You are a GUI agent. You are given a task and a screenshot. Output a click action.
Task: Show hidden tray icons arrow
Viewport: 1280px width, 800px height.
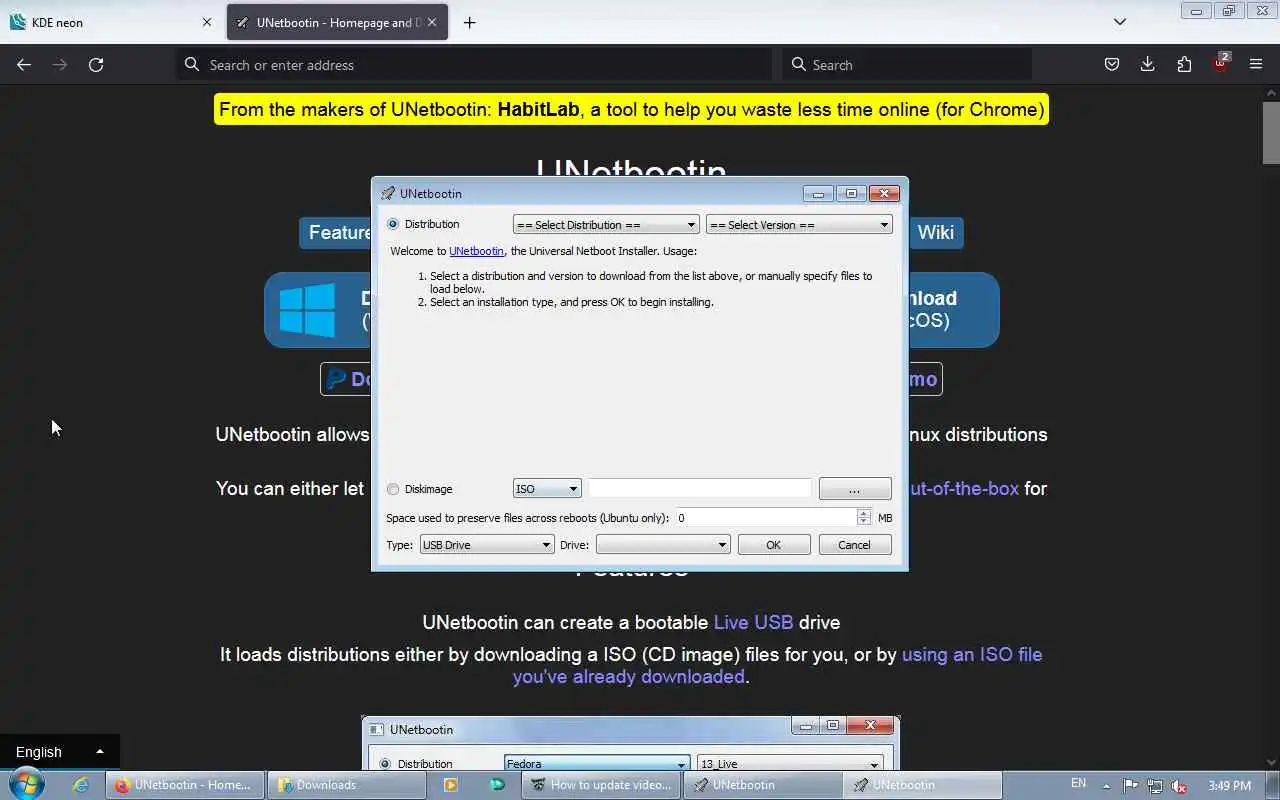(1106, 785)
